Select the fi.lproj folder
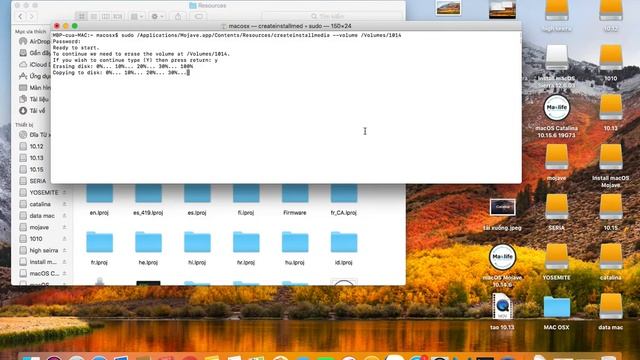The height and width of the screenshot is (360, 640). (x=246, y=200)
